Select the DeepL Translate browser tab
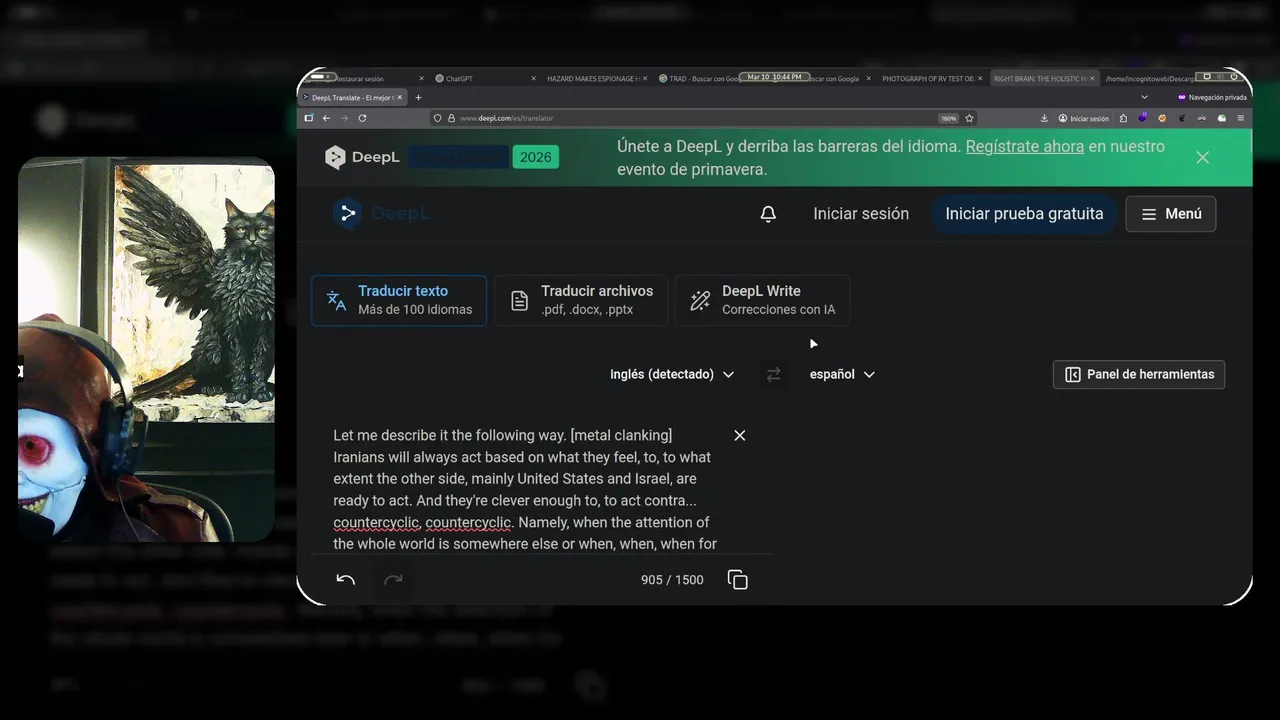 click(353, 98)
